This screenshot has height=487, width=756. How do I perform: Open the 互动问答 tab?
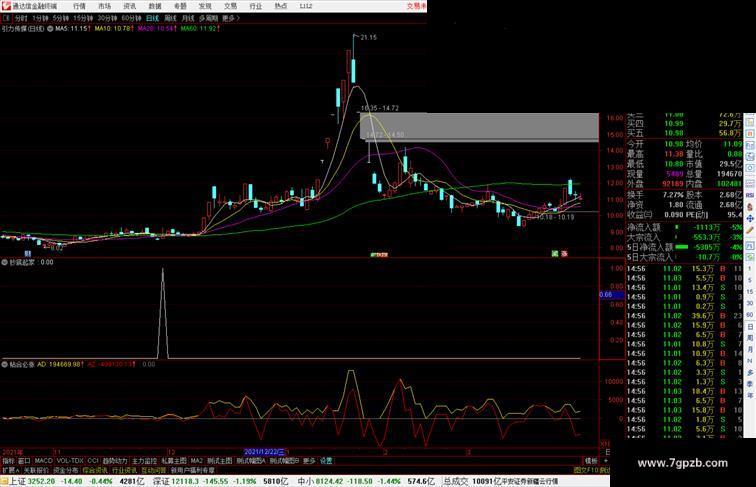tap(154, 470)
